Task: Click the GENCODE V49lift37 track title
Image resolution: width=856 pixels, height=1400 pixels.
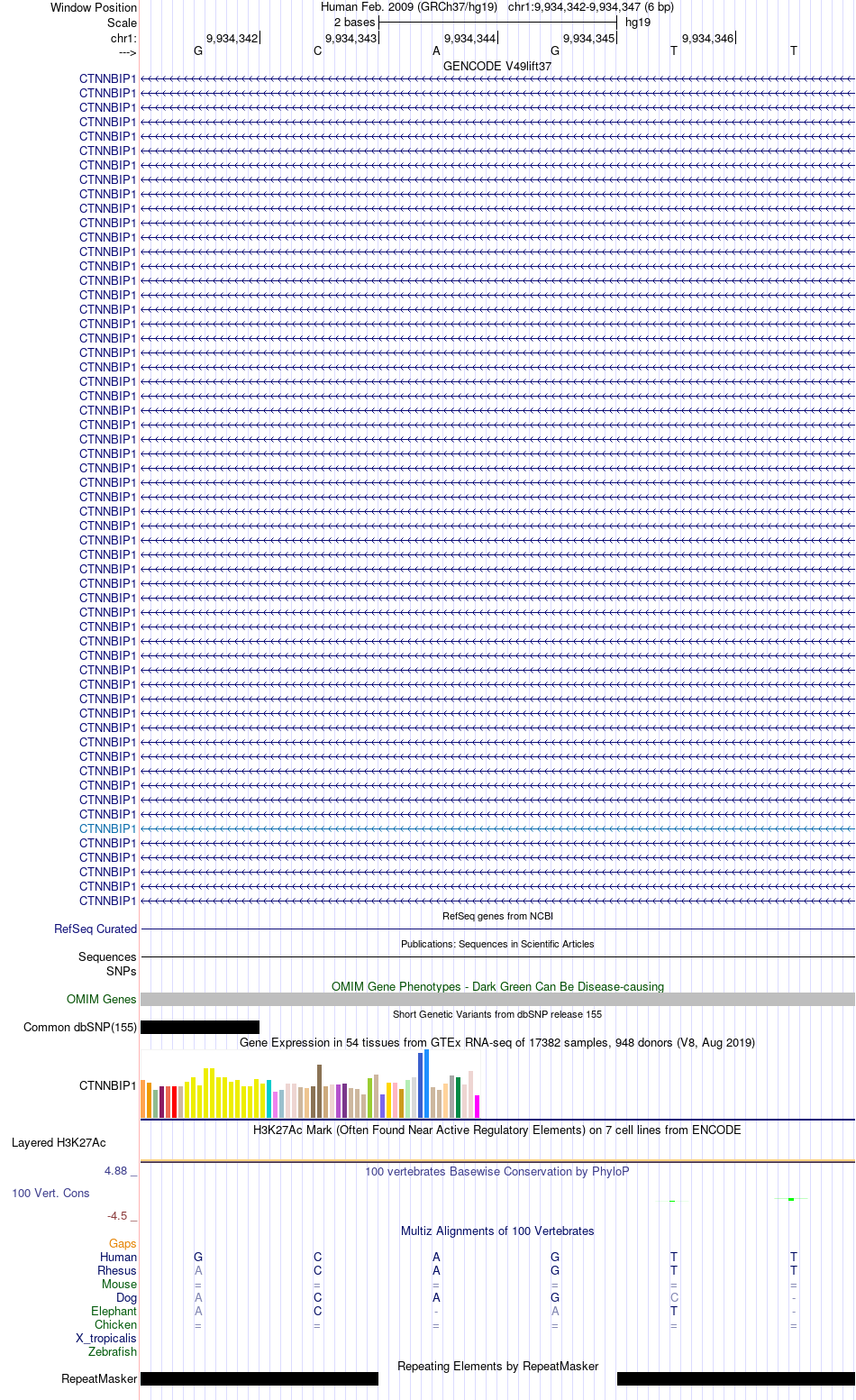Action: [497, 66]
